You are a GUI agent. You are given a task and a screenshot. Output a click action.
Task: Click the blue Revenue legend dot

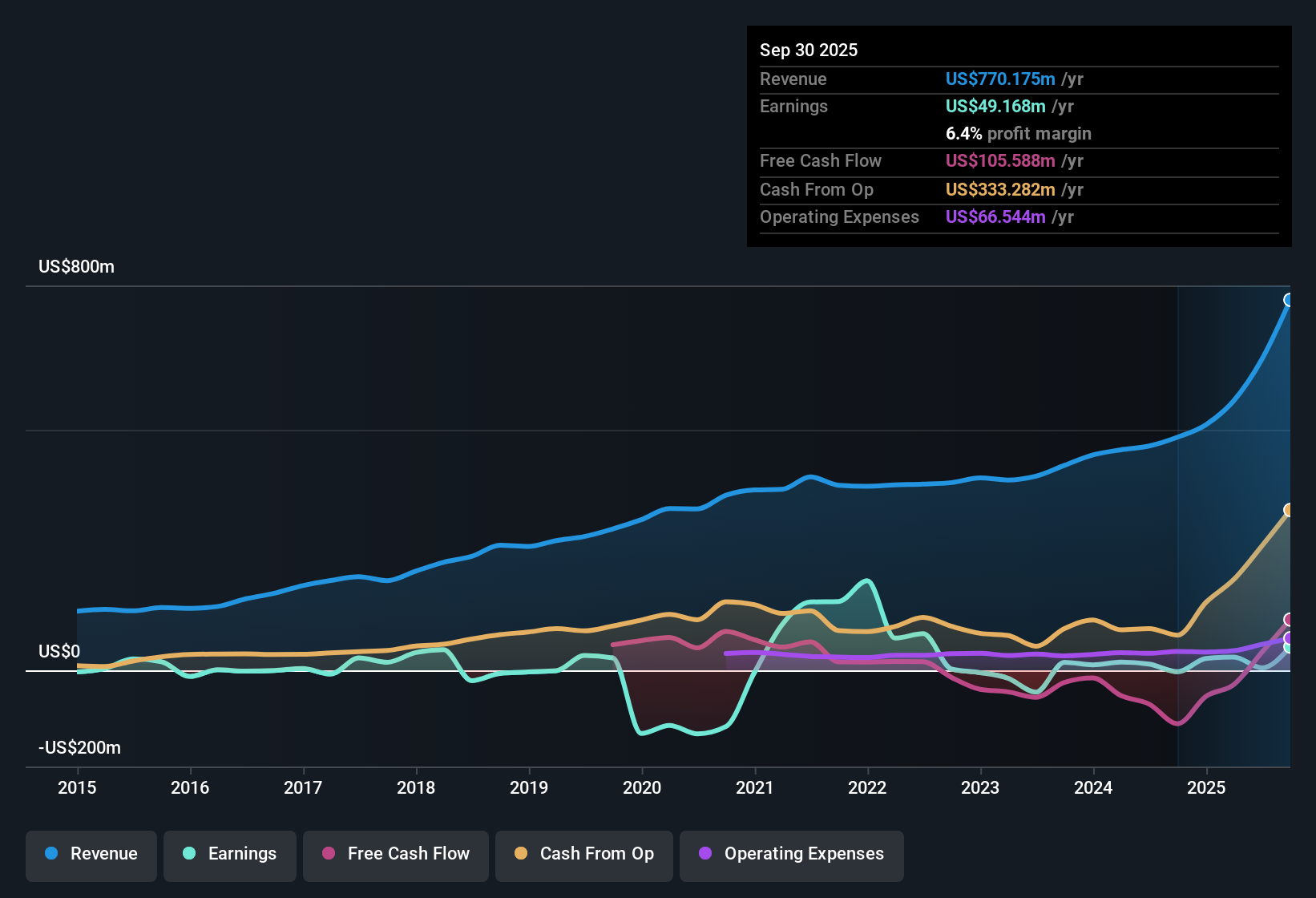(50, 854)
